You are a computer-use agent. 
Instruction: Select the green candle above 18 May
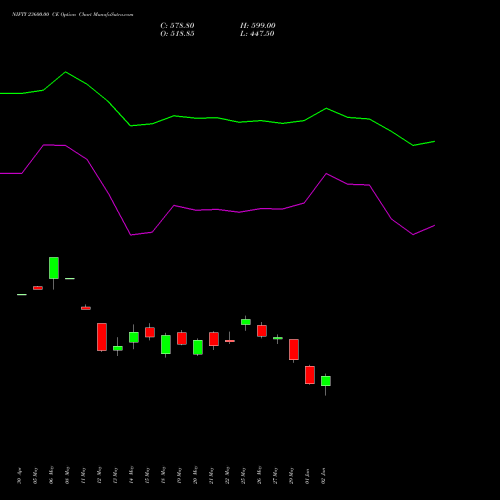coord(166,345)
